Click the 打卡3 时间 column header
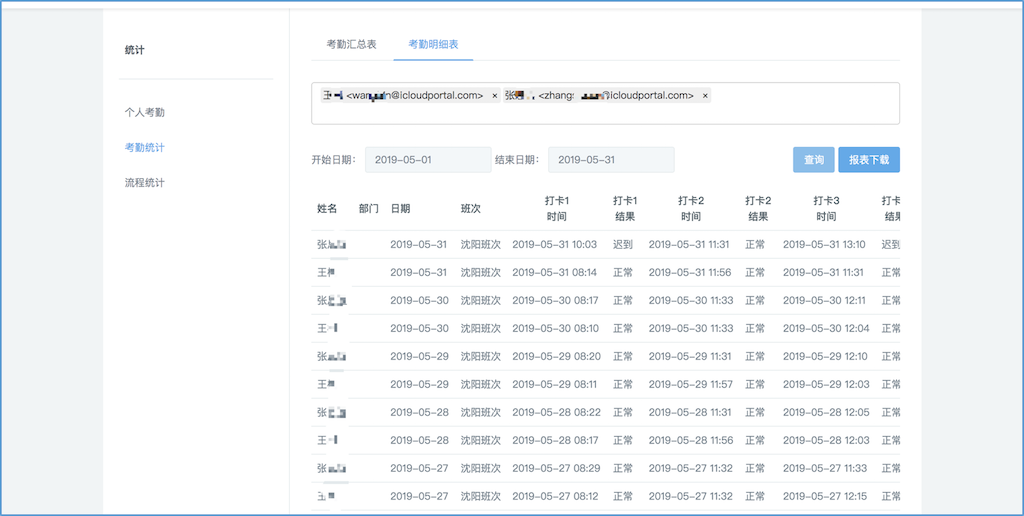Image resolution: width=1024 pixels, height=516 pixels. pyautogui.click(x=826, y=209)
